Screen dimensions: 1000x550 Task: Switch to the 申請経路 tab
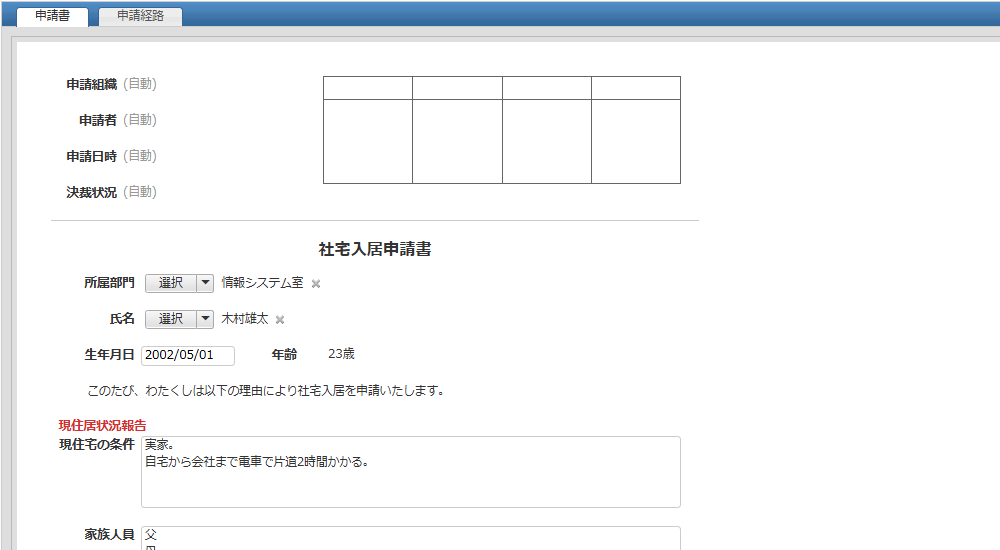[x=140, y=16]
